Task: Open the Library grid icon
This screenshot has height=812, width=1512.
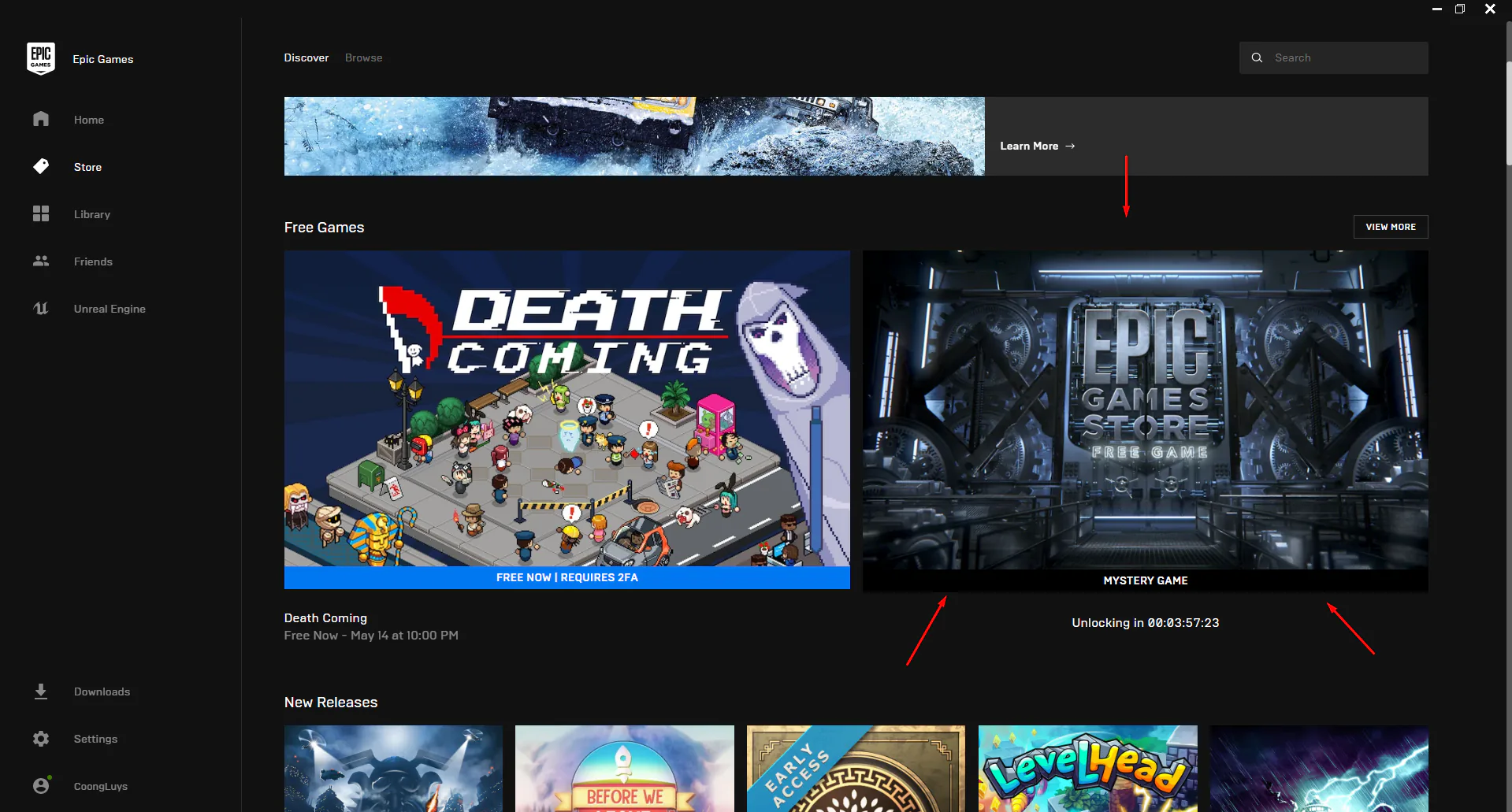Action: click(41, 213)
